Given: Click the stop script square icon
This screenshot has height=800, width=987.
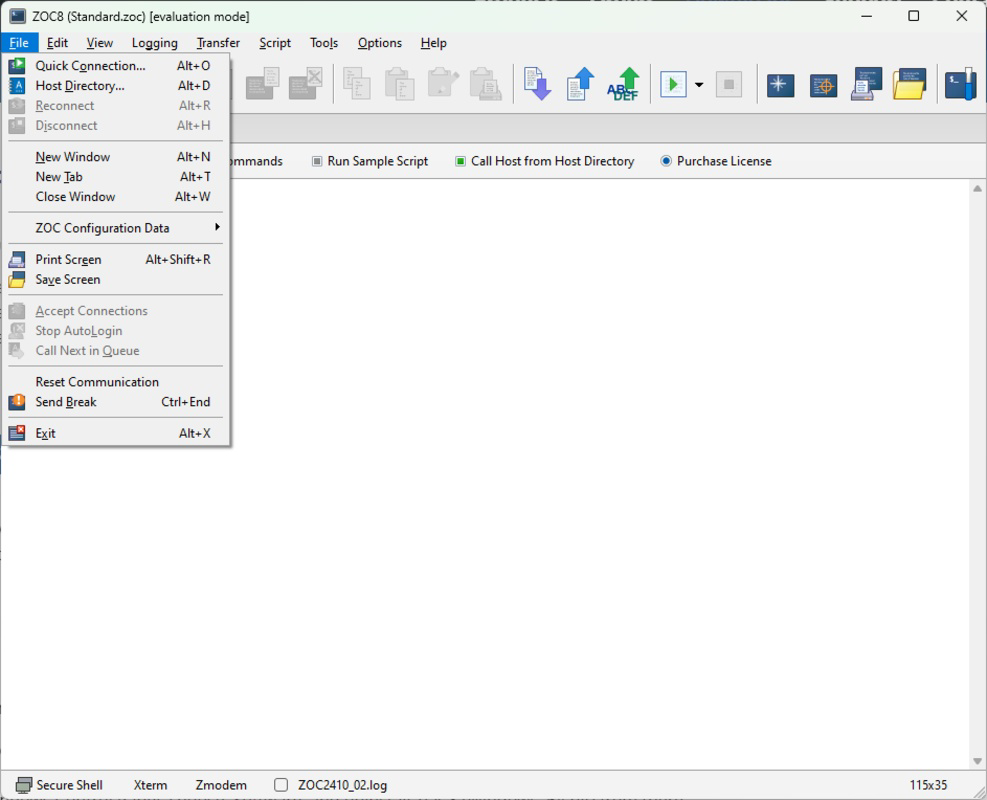Looking at the screenshot, I should pyautogui.click(x=729, y=84).
